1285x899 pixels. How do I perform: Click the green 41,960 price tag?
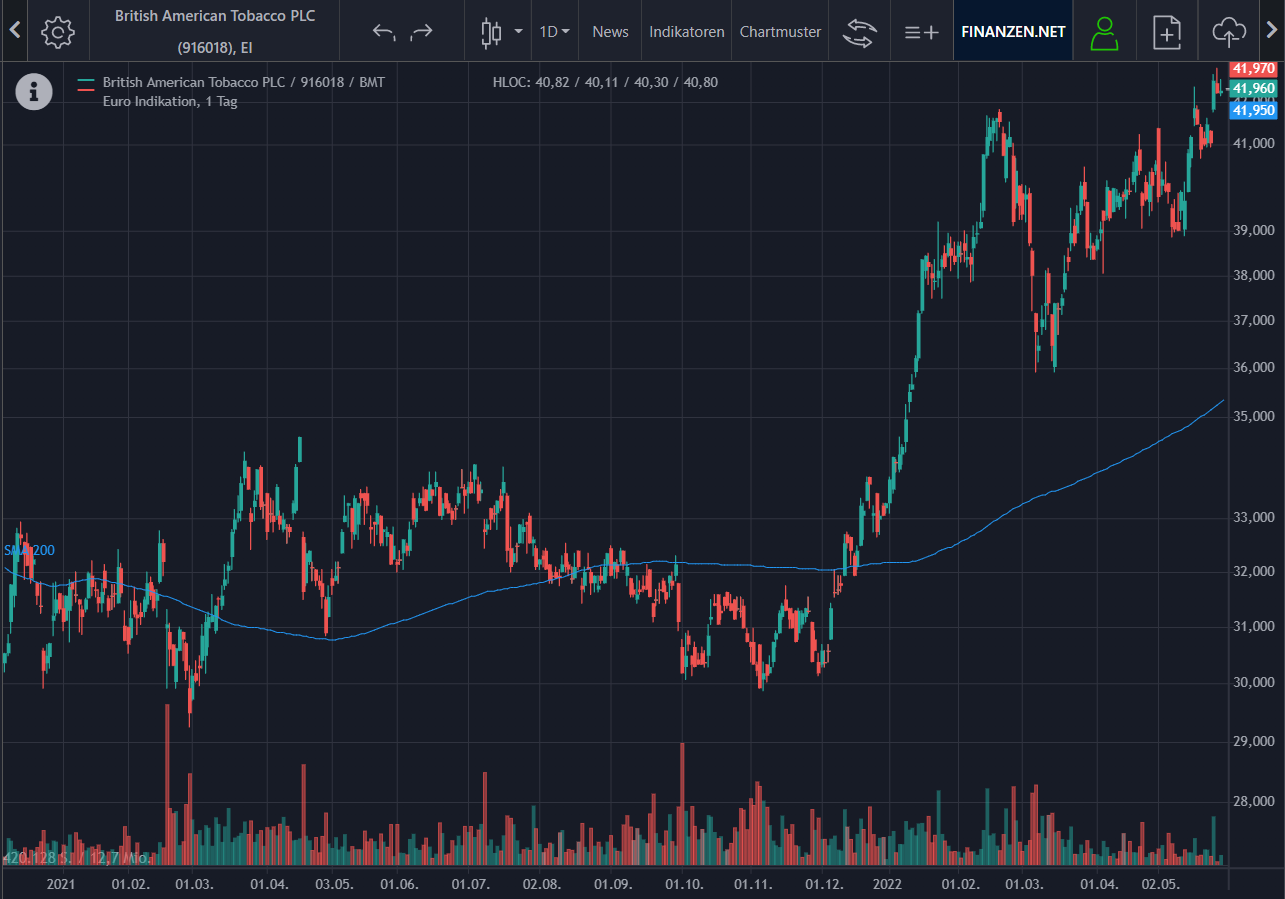[1253, 89]
